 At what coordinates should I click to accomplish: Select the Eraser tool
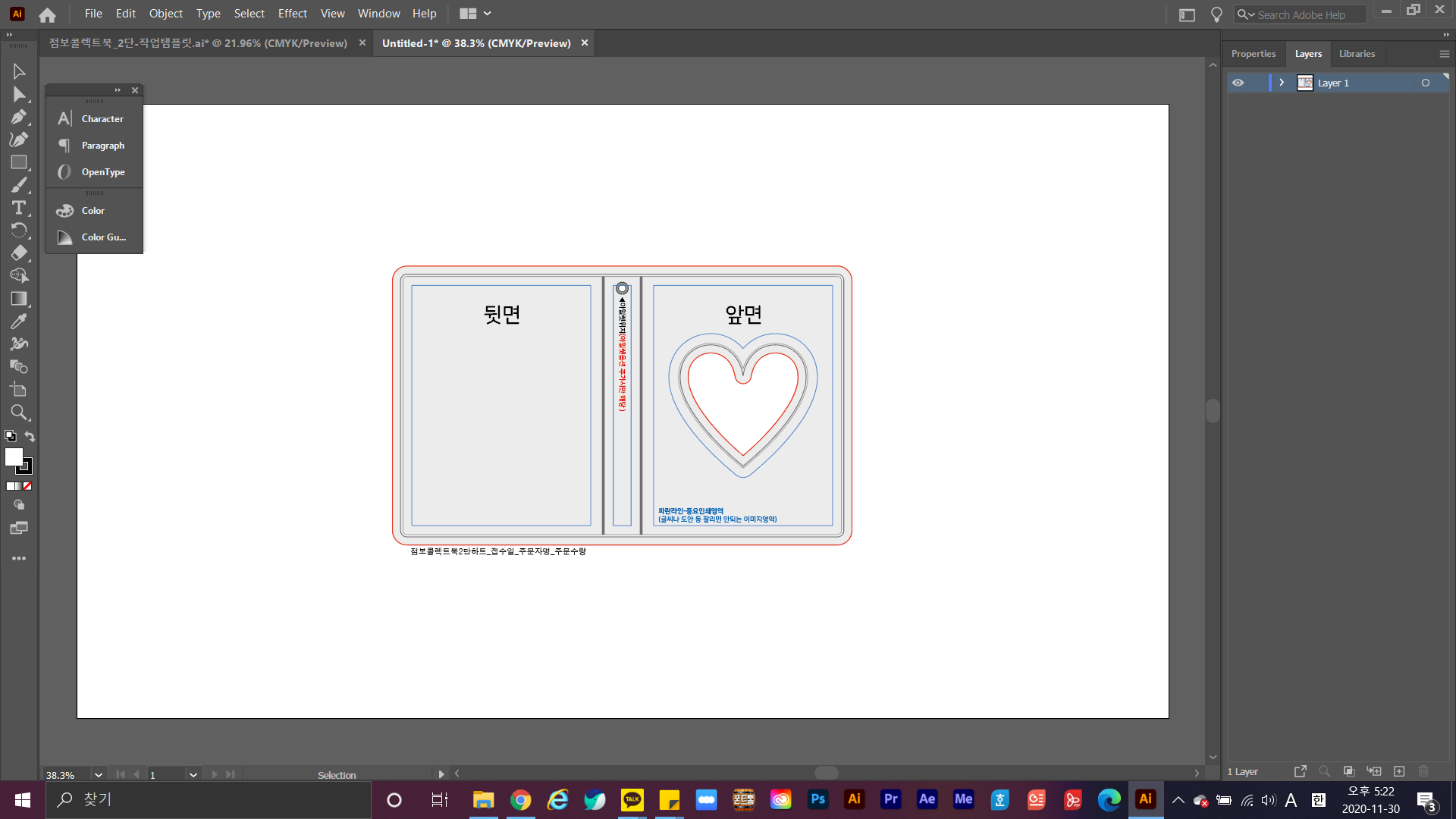click(x=19, y=253)
